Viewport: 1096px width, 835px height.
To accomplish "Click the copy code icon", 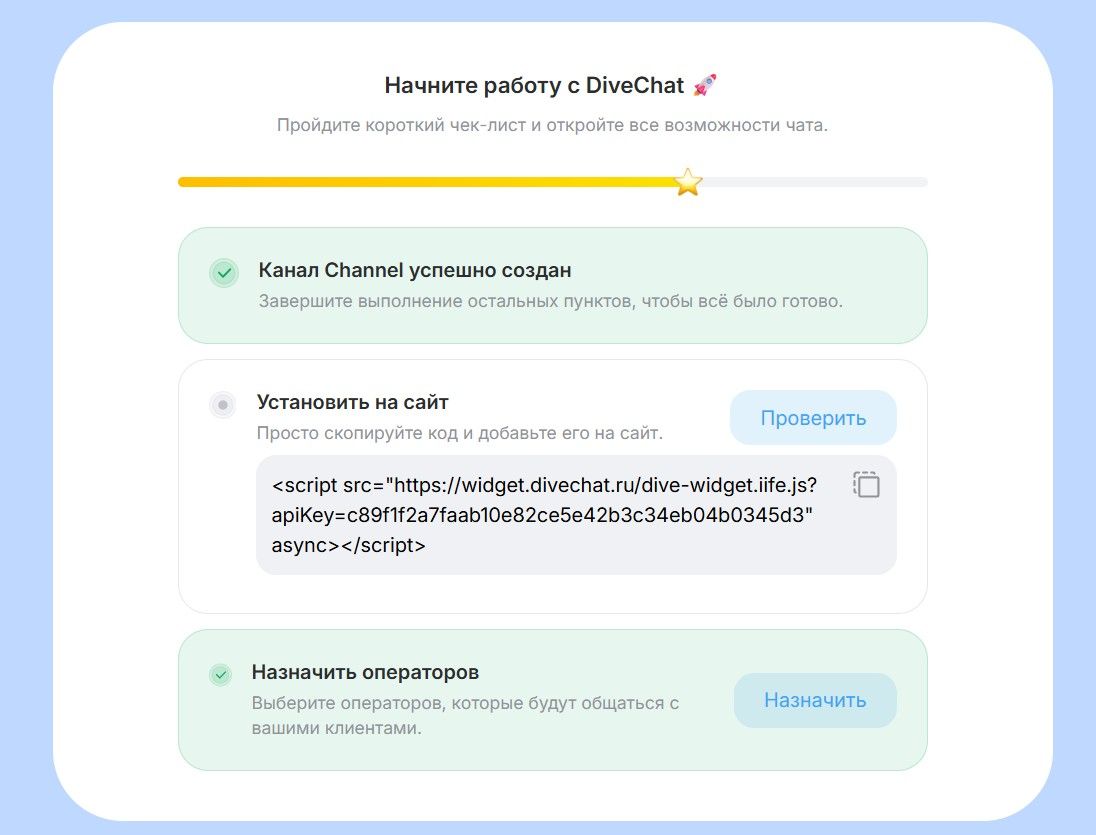I will pyautogui.click(x=866, y=485).
